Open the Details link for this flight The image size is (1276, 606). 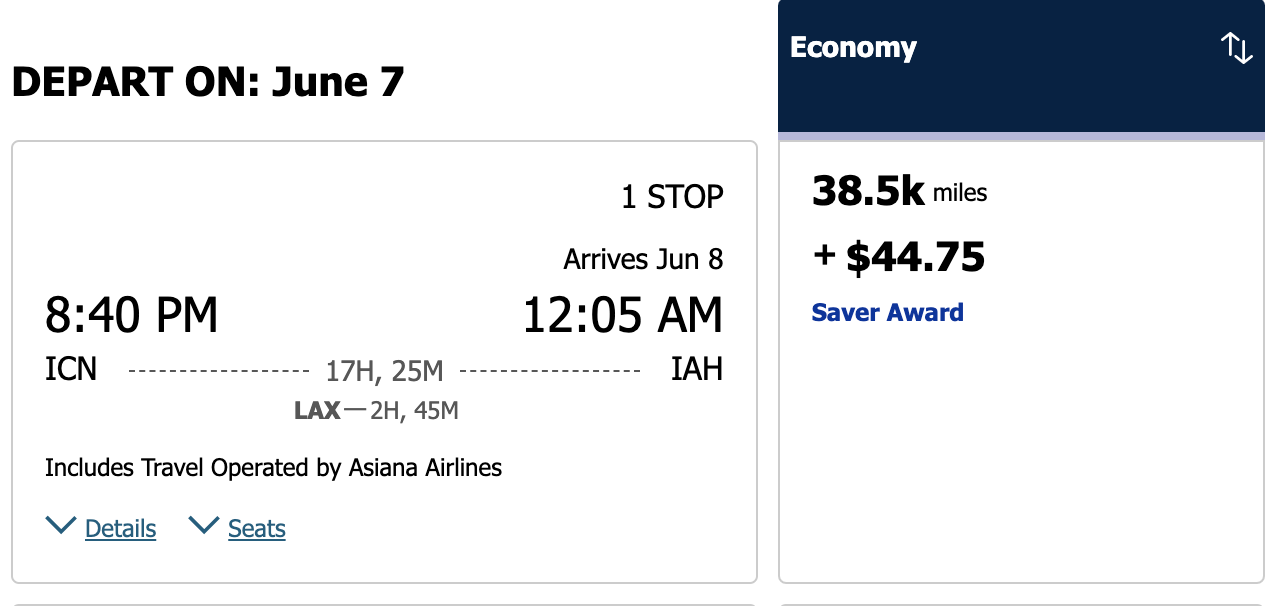click(120, 529)
